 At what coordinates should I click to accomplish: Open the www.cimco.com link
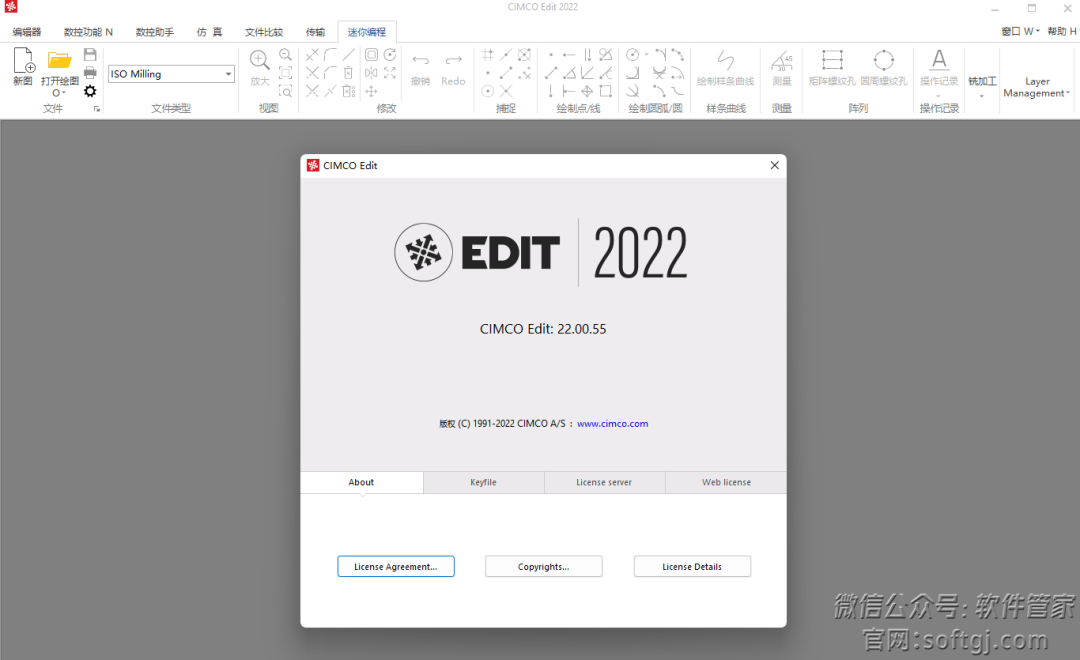click(x=612, y=424)
